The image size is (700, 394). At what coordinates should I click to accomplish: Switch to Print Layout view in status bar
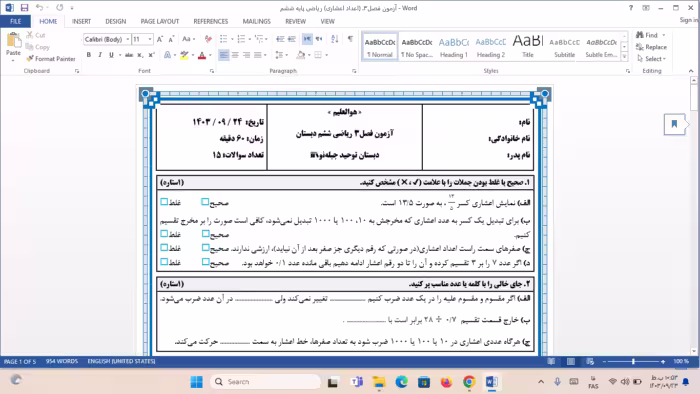[571, 361]
